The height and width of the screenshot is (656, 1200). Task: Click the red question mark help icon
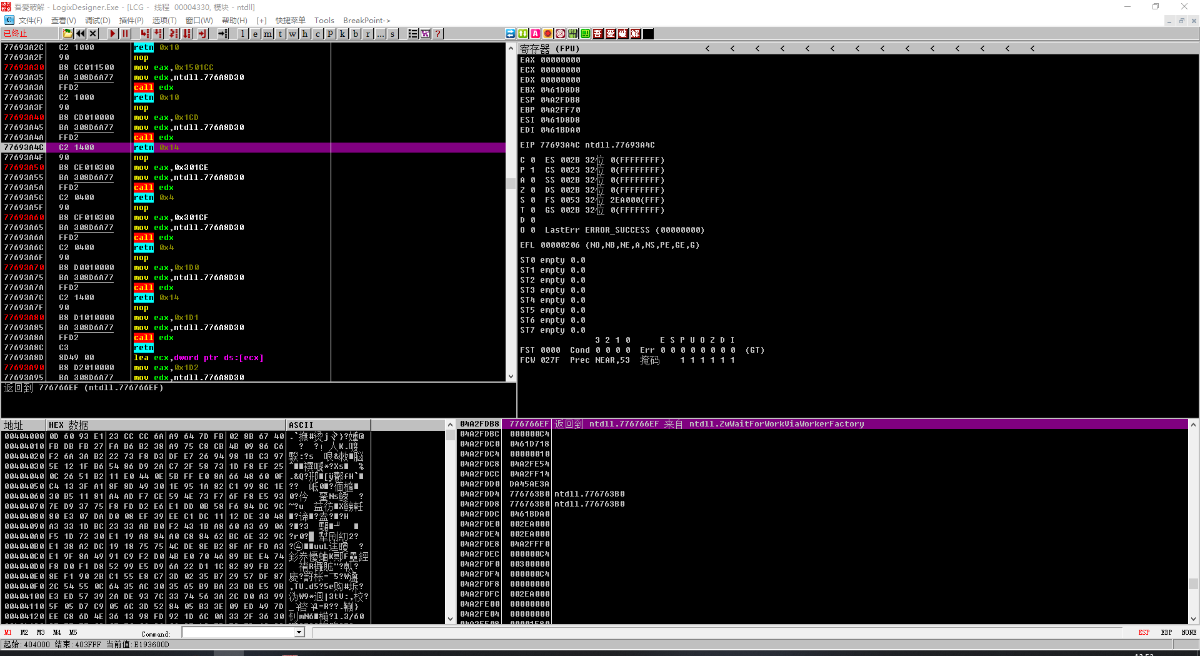(x=437, y=33)
